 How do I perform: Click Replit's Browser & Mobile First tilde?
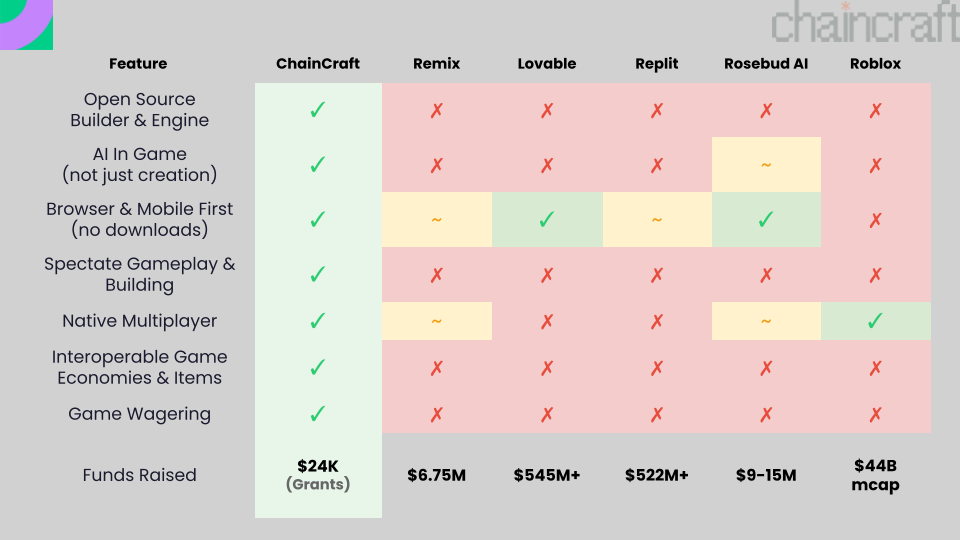pyautogui.click(x=657, y=219)
